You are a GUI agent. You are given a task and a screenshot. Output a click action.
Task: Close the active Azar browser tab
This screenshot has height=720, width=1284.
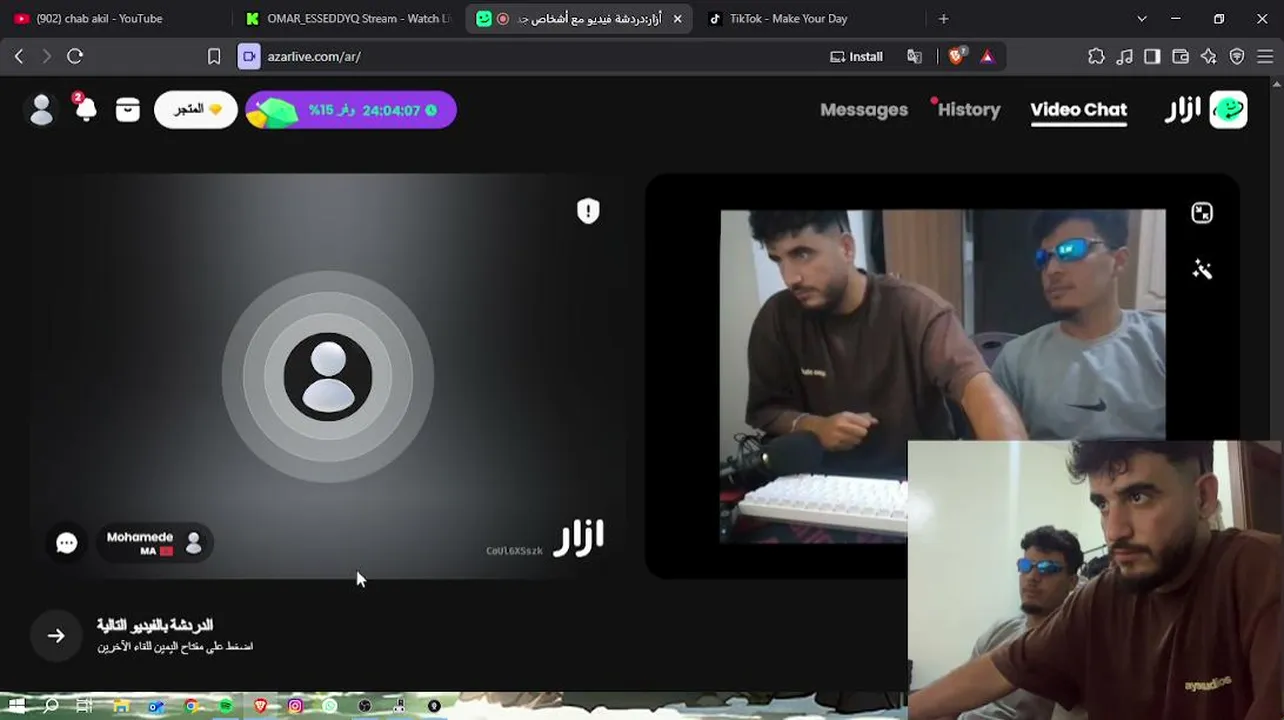click(x=677, y=19)
